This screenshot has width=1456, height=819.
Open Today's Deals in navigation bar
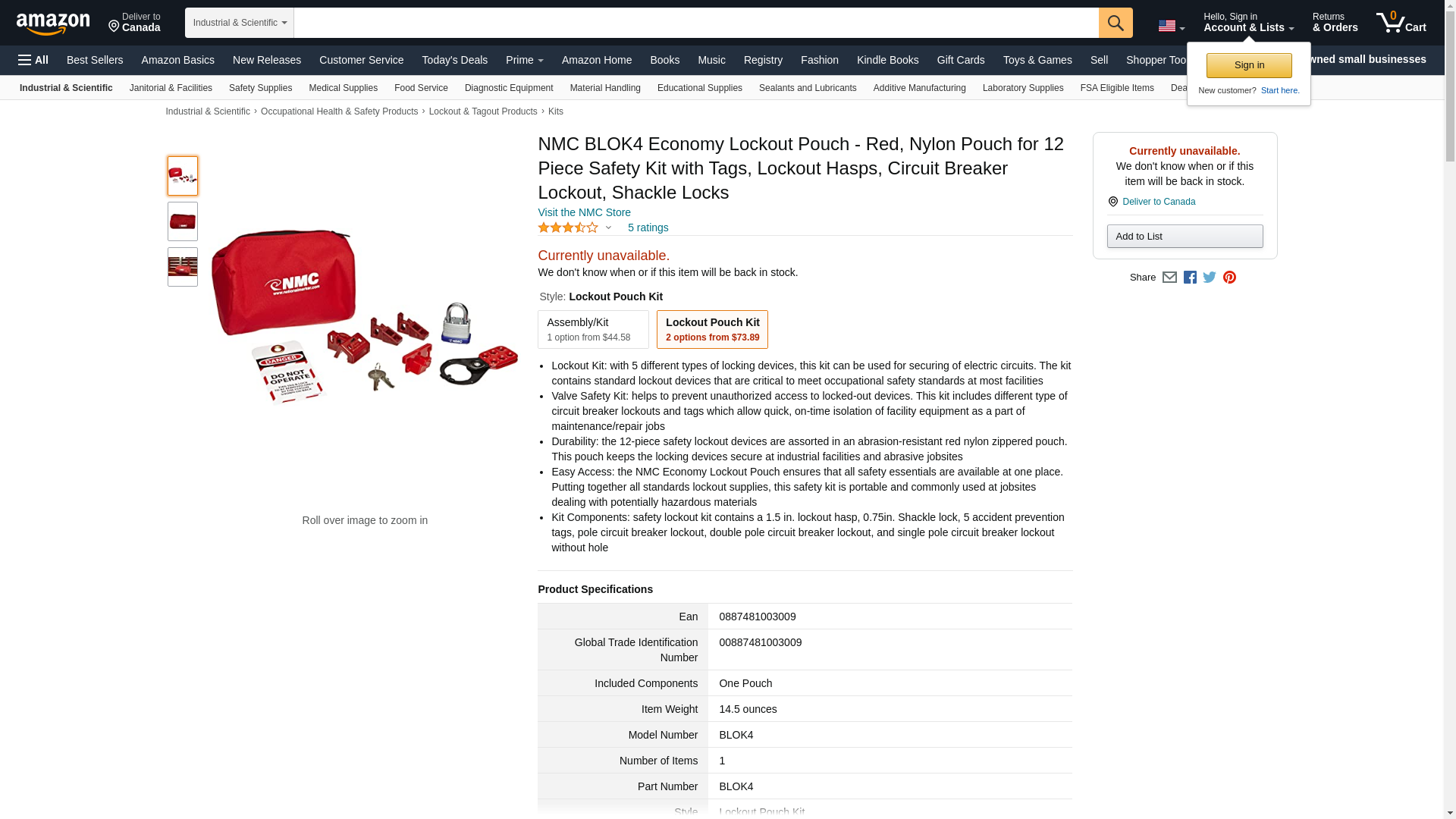[454, 60]
